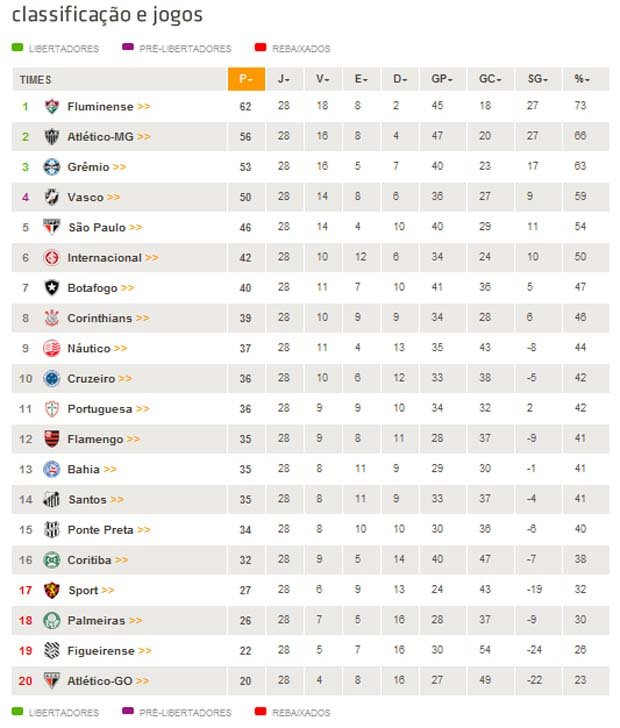
Task: Sort table by SG goal difference column
Action: 538,79
